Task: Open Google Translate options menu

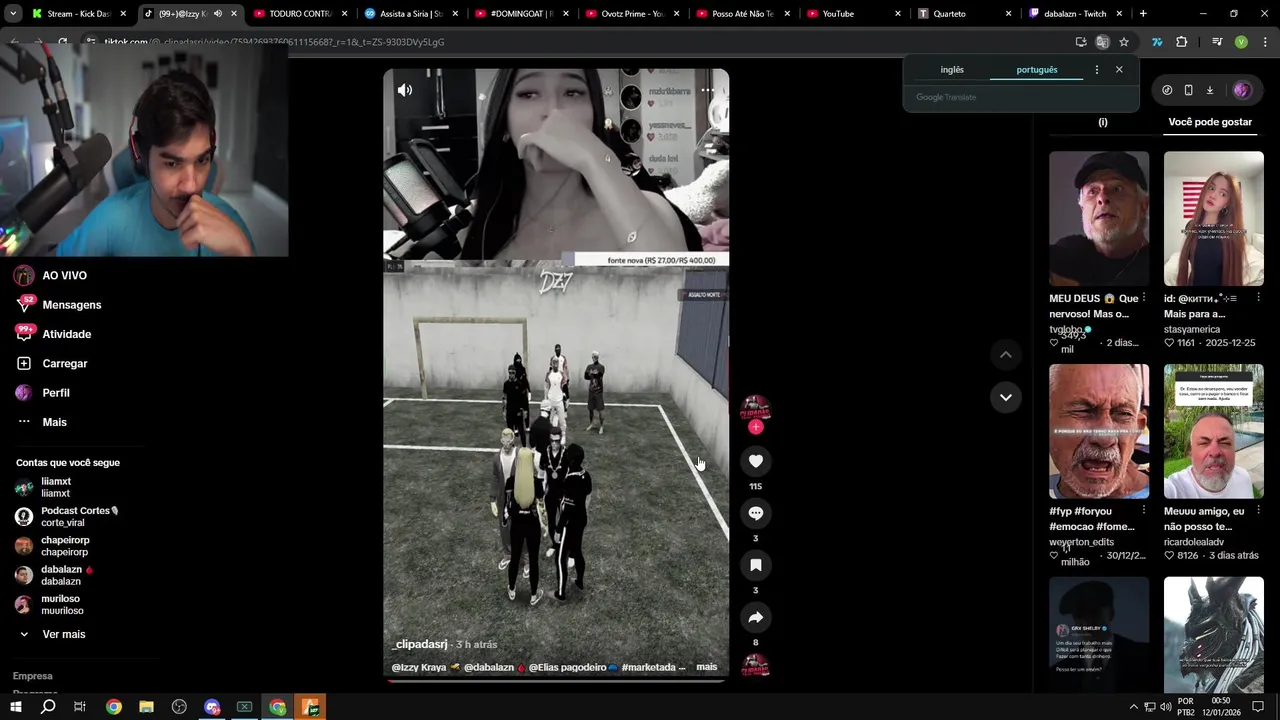Action: pyautogui.click(x=1097, y=70)
